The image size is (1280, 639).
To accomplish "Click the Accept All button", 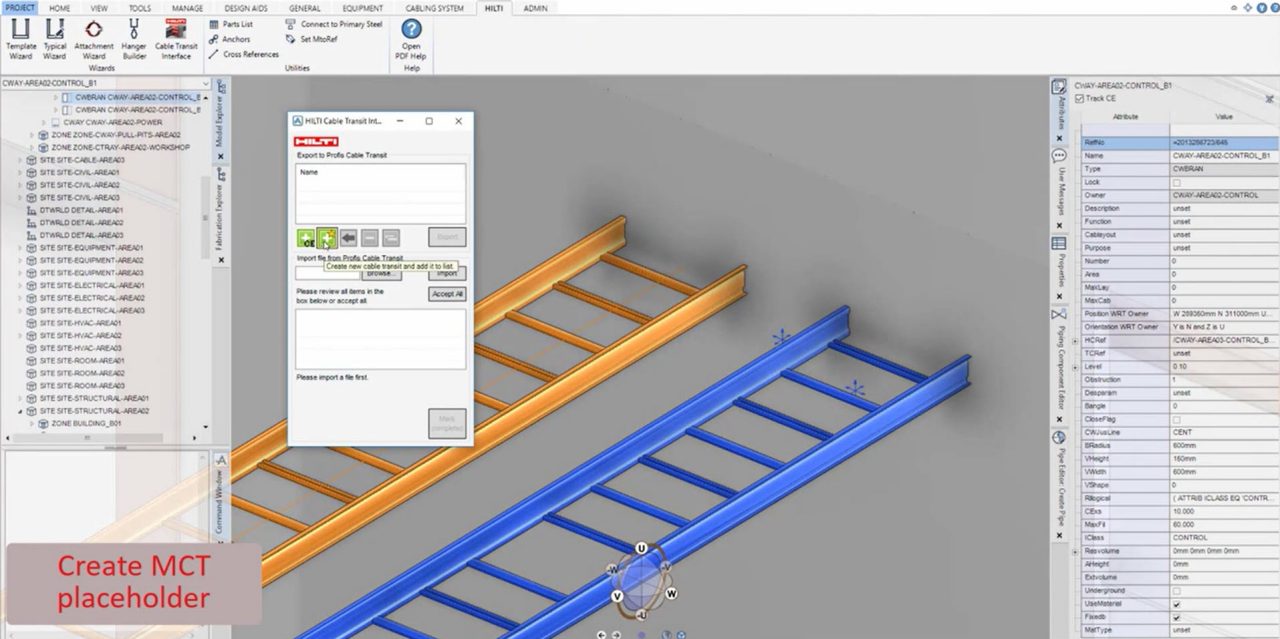I will (x=447, y=294).
